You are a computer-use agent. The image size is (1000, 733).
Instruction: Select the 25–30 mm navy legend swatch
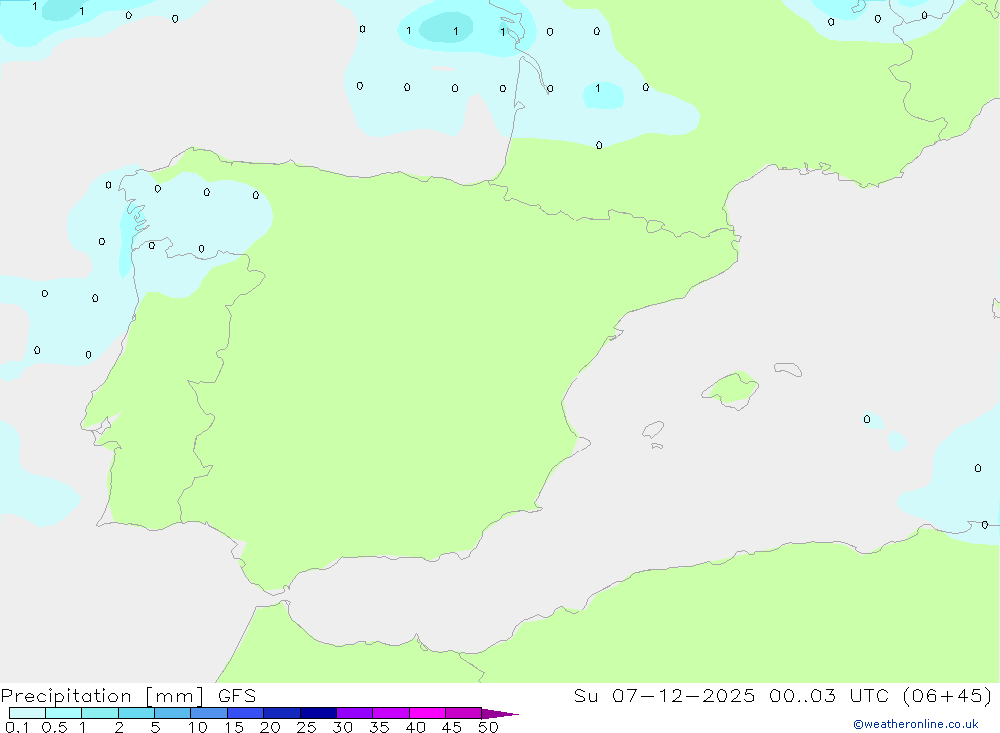click(x=318, y=713)
